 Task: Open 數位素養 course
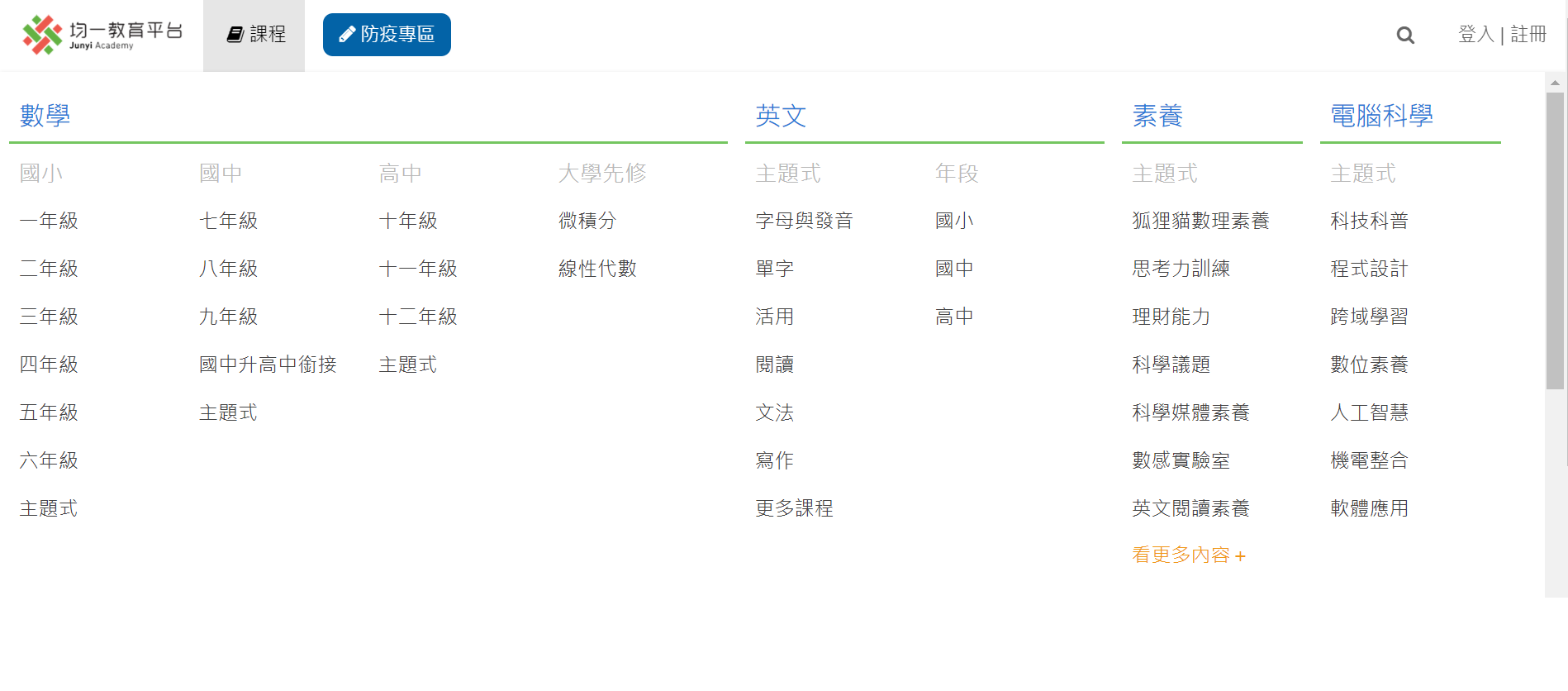point(1369,365)
